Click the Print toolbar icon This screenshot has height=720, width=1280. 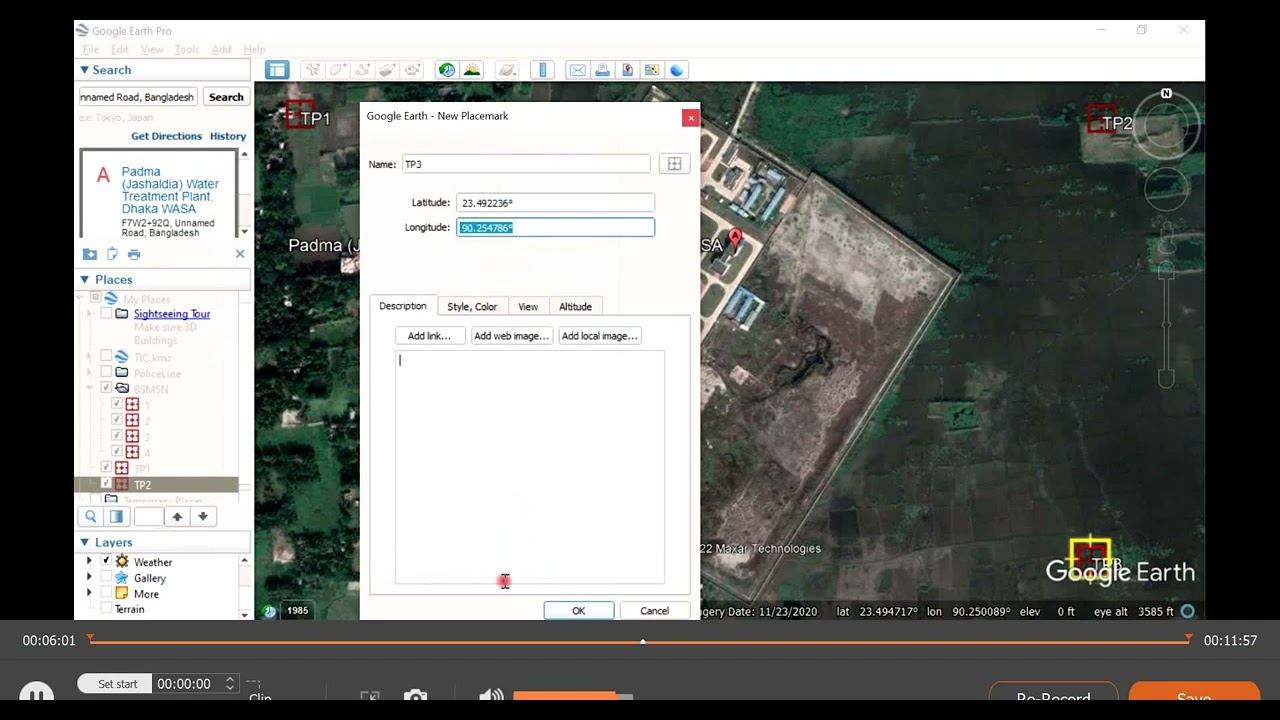(x=602, y=70)
